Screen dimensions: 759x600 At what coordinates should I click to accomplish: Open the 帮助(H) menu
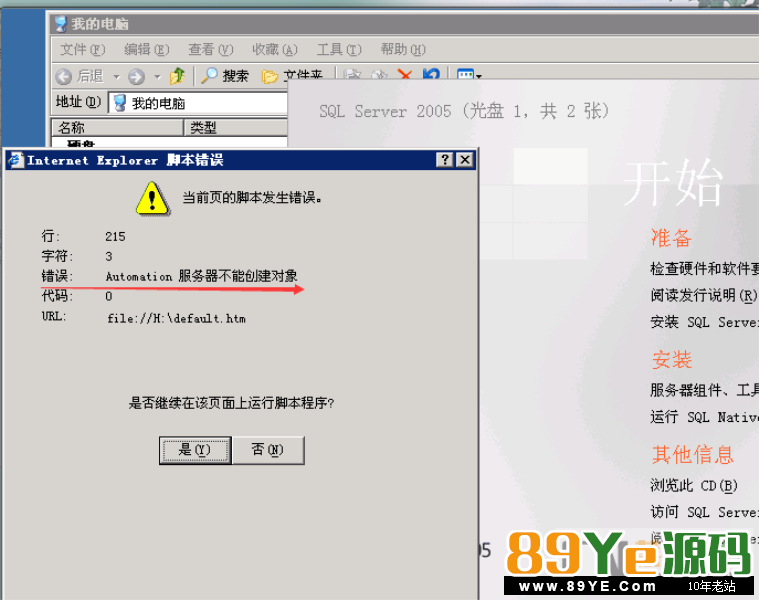pos(403,49)
